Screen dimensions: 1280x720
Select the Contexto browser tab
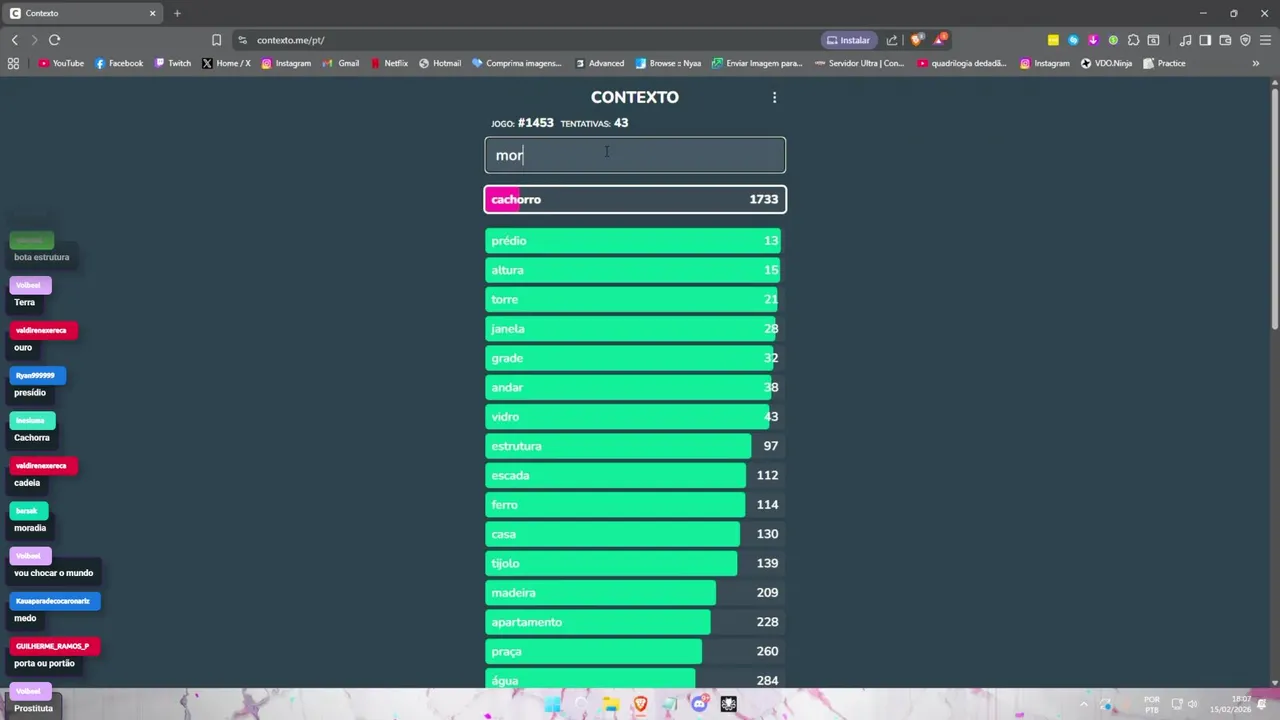(83, 13)
